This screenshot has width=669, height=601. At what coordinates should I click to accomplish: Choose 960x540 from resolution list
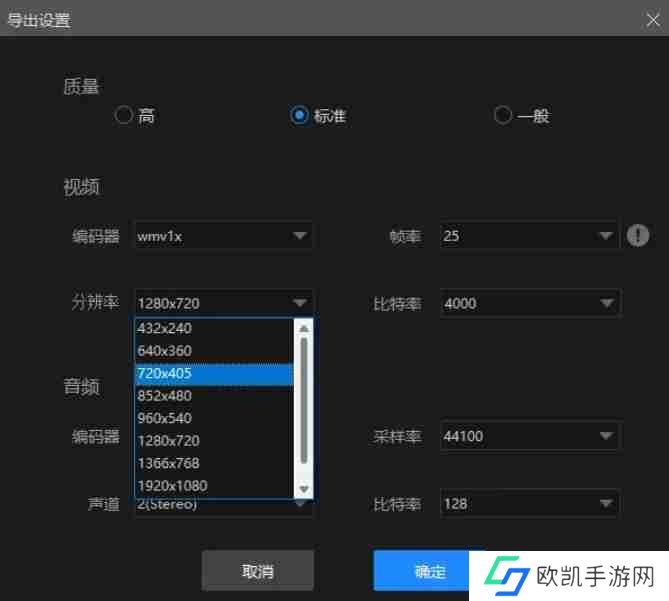point(215,418)
